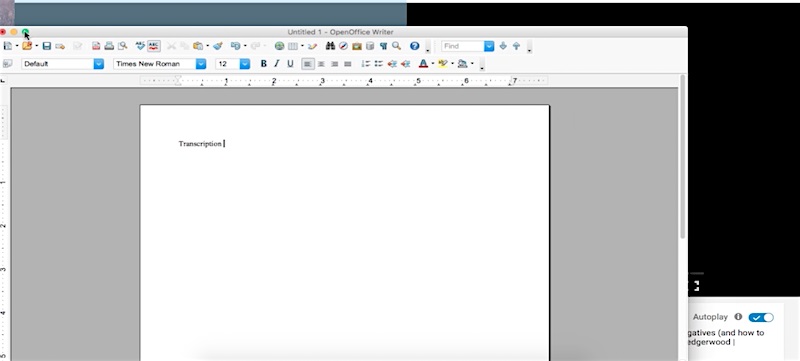Click the New document icon
This screenshot has width=800, height=361.
pyautogui.click(x=8, y=46)
